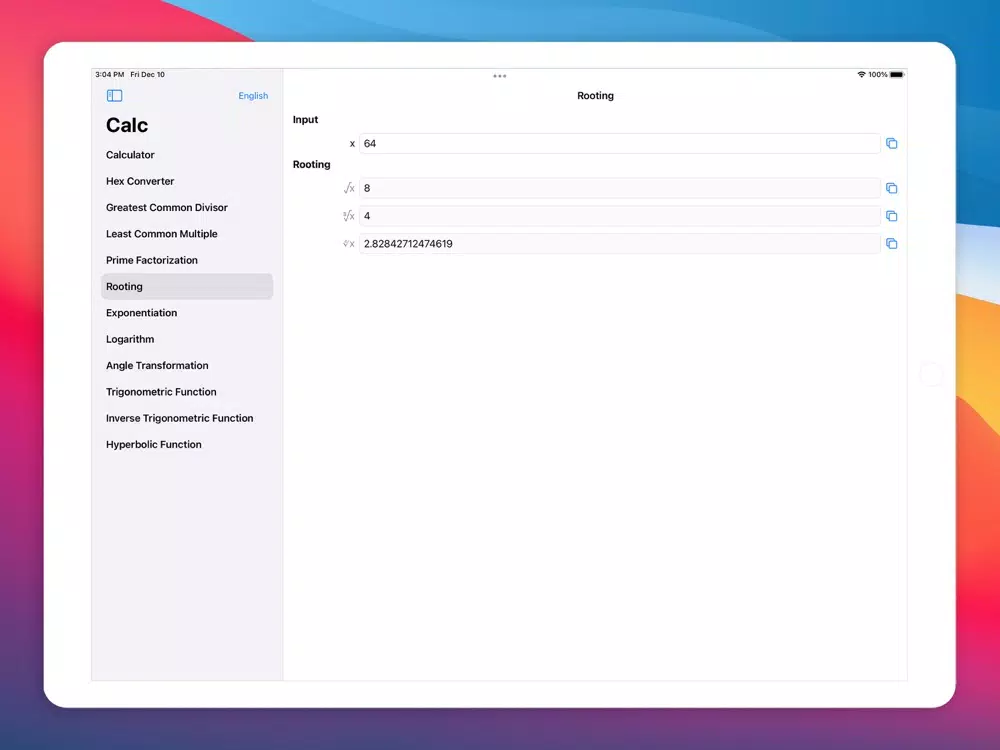
Task: Toggle the sidebar panel icon
Action: pos(115,96)
